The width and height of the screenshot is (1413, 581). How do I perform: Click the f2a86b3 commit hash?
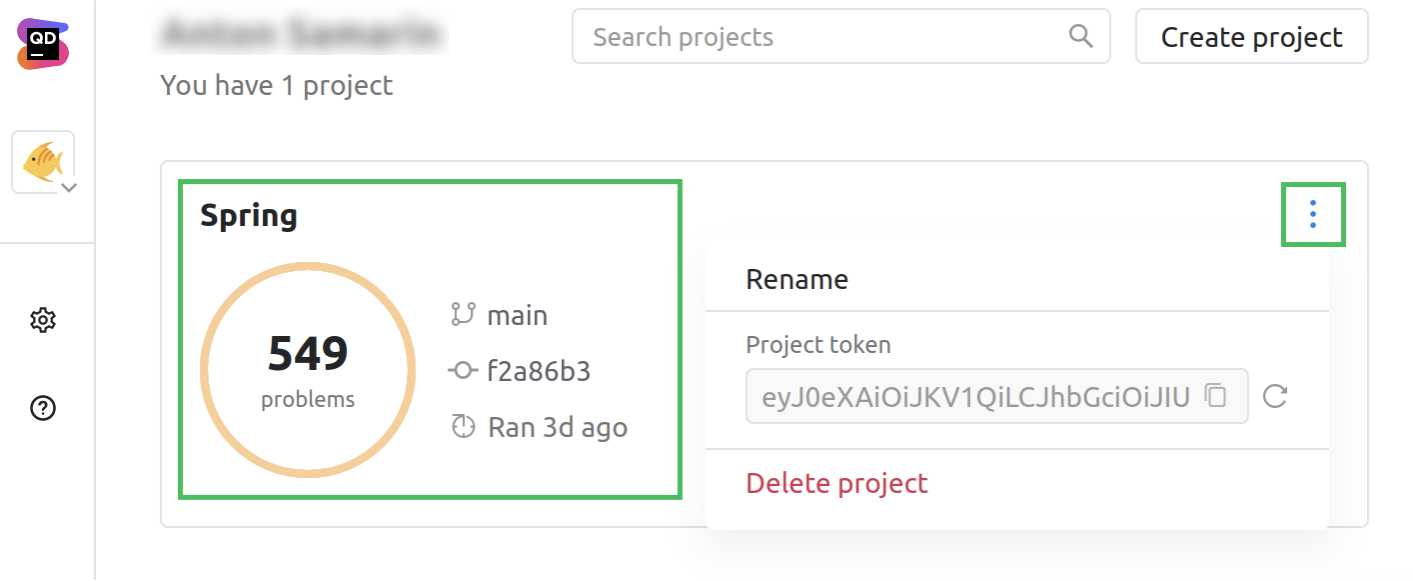pyautogui.click(x=539, y=372)
